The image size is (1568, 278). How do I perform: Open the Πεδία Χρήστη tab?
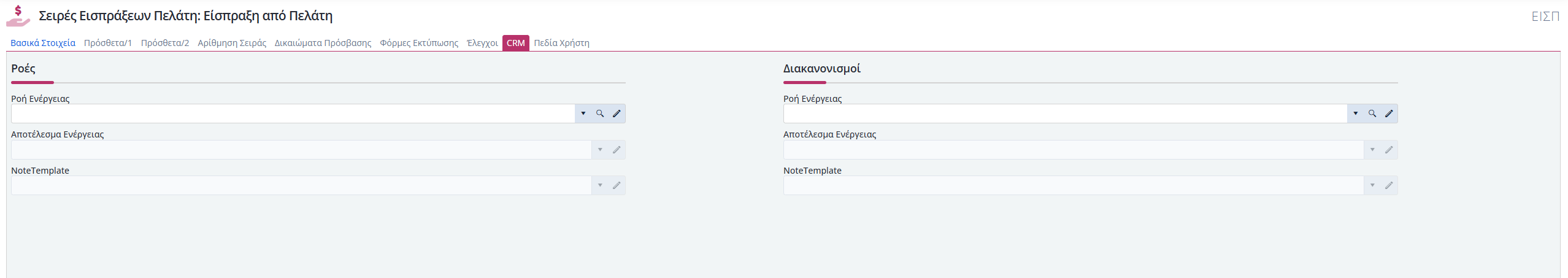coord(561,43)
